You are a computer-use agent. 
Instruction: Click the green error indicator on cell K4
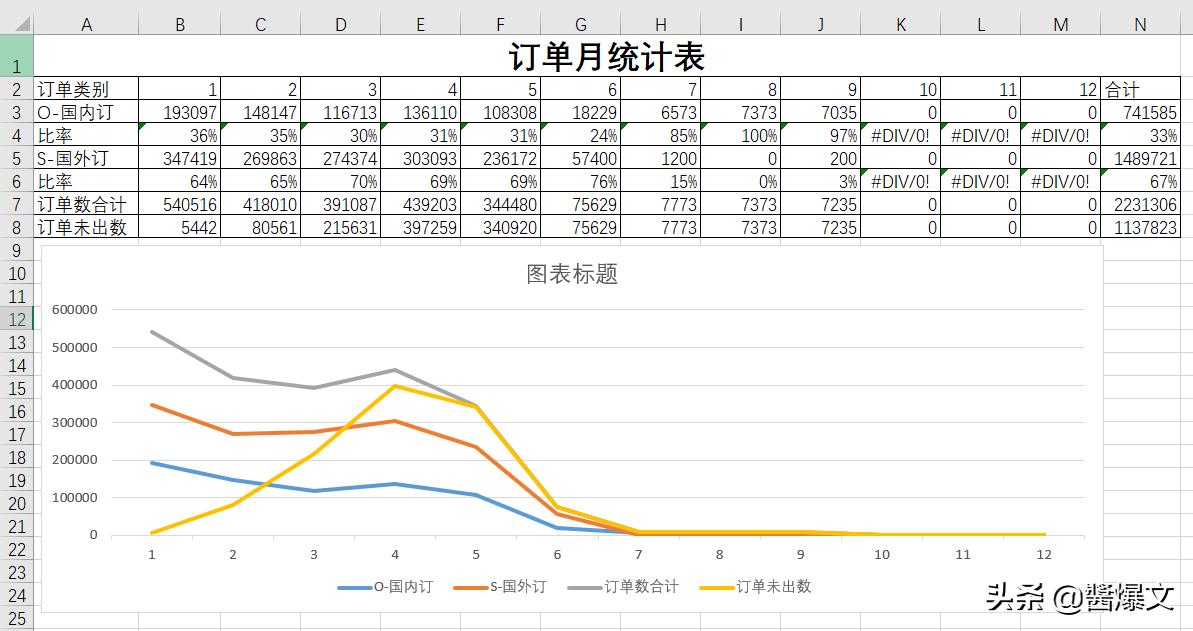coord(866,129)
